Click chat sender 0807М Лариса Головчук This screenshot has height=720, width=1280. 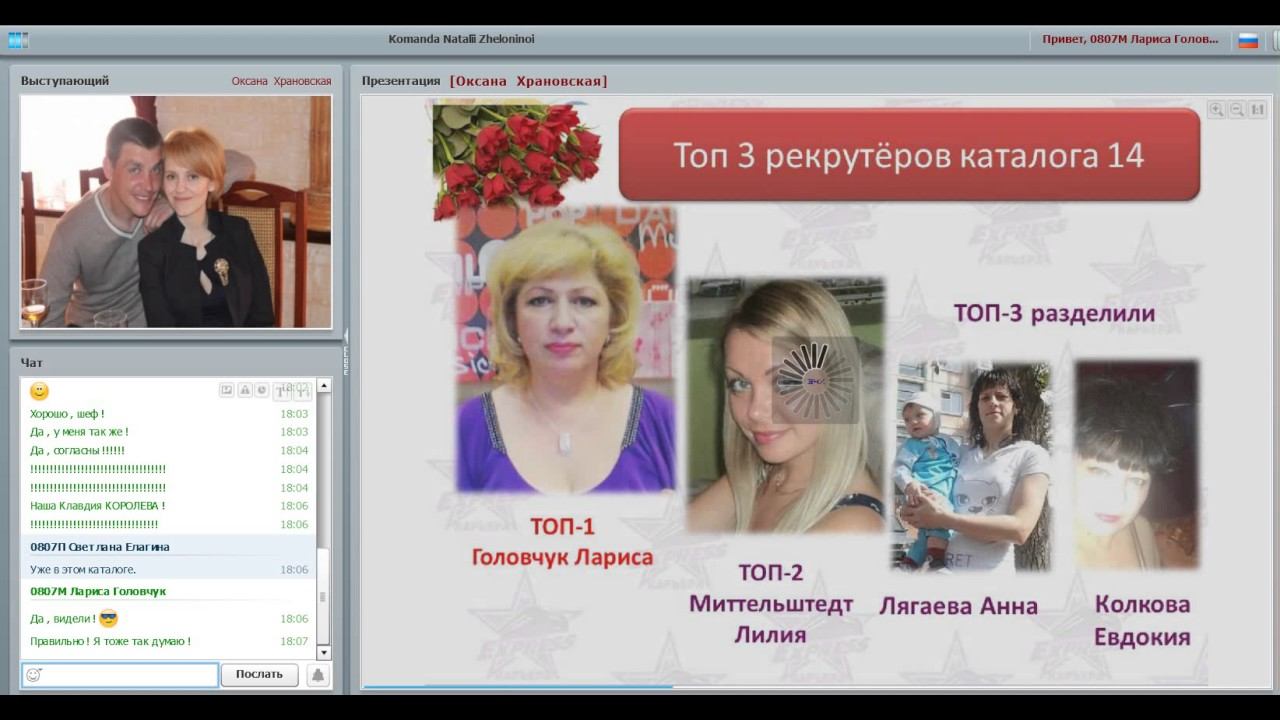98,591
